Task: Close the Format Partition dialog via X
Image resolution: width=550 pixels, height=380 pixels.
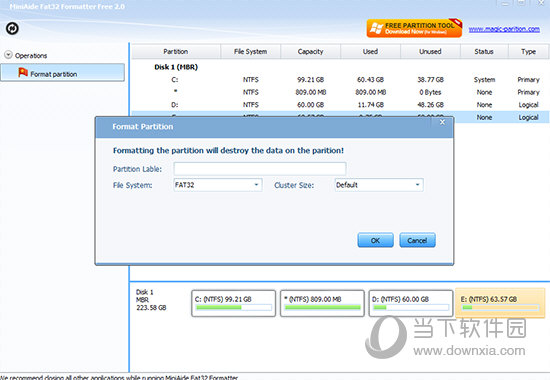Action: [x=442, y=122]
